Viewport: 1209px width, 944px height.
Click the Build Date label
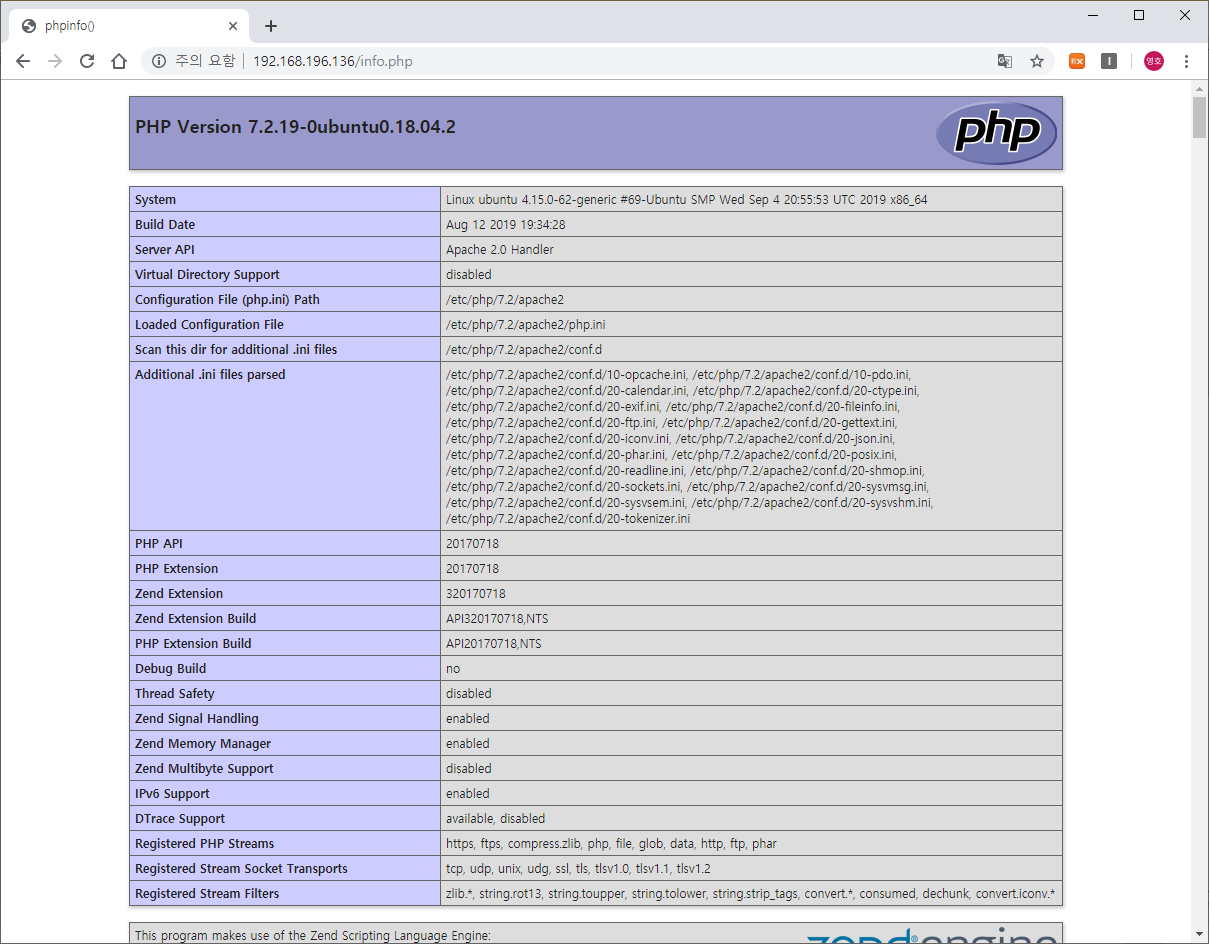[165, 225]
